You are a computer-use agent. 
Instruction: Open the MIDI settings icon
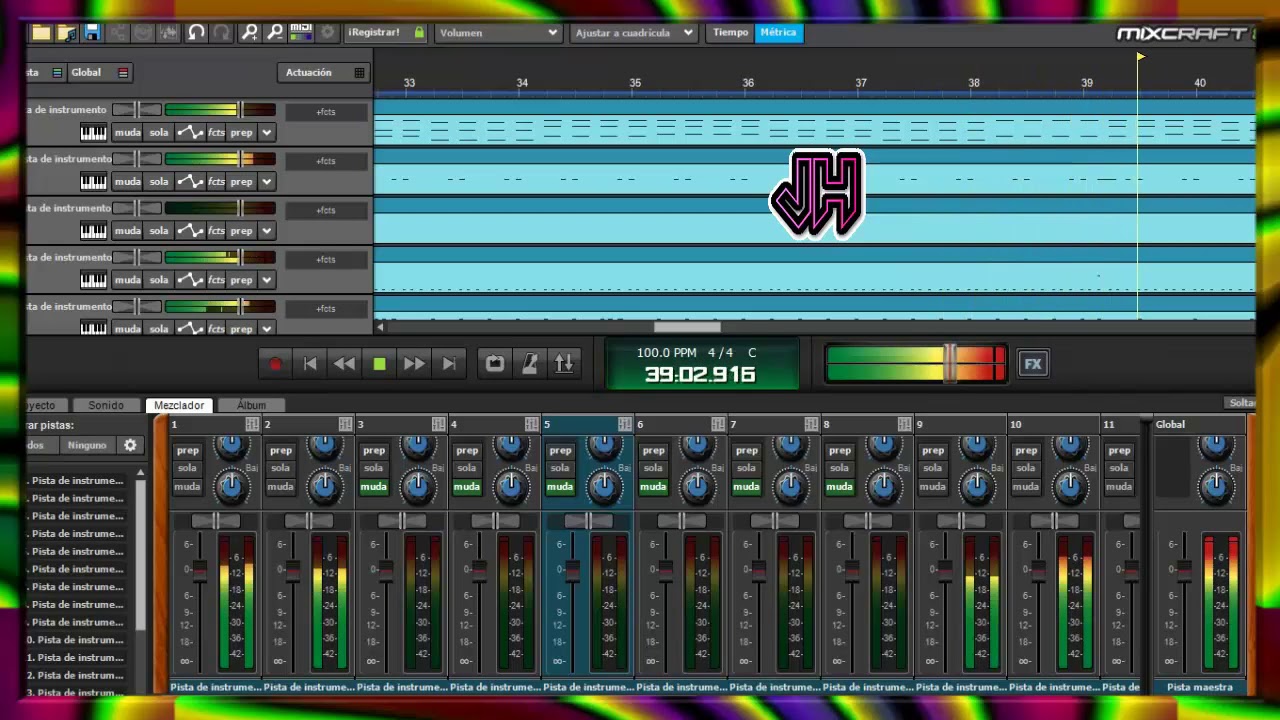click(x=301, y=32)
